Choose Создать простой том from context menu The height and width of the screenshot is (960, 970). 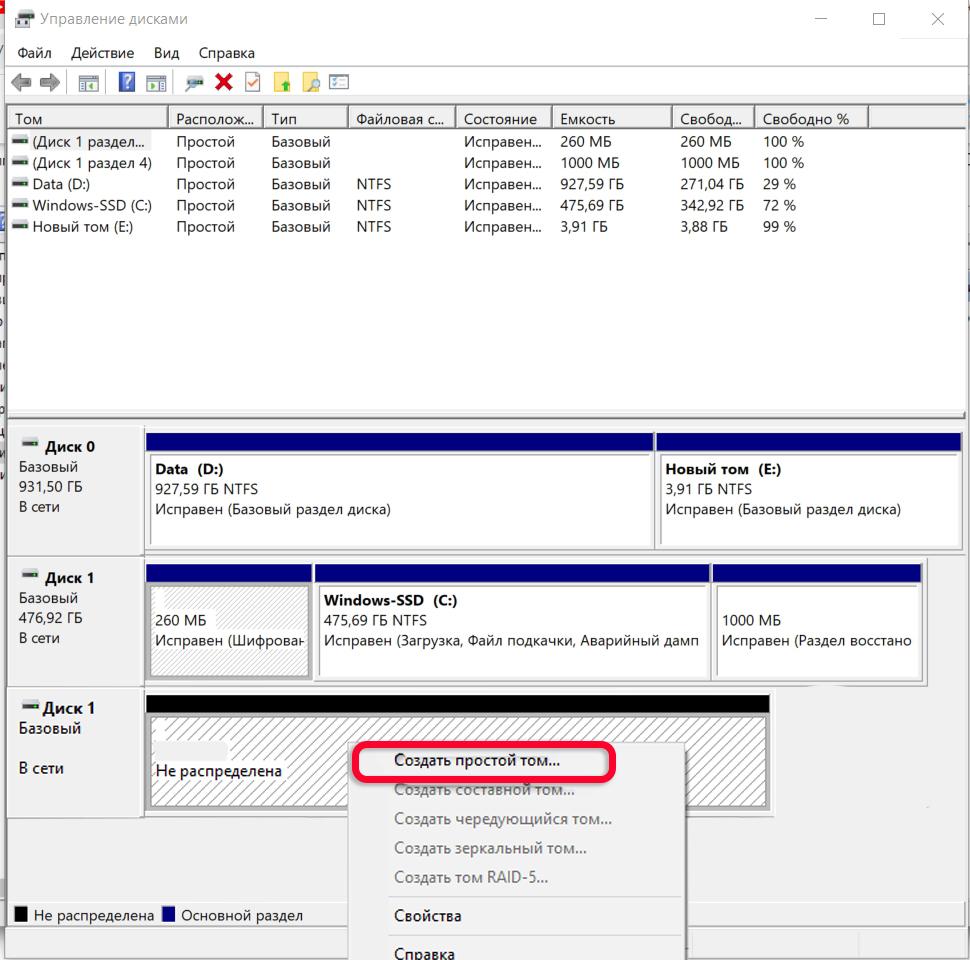(x=476, y=760)
